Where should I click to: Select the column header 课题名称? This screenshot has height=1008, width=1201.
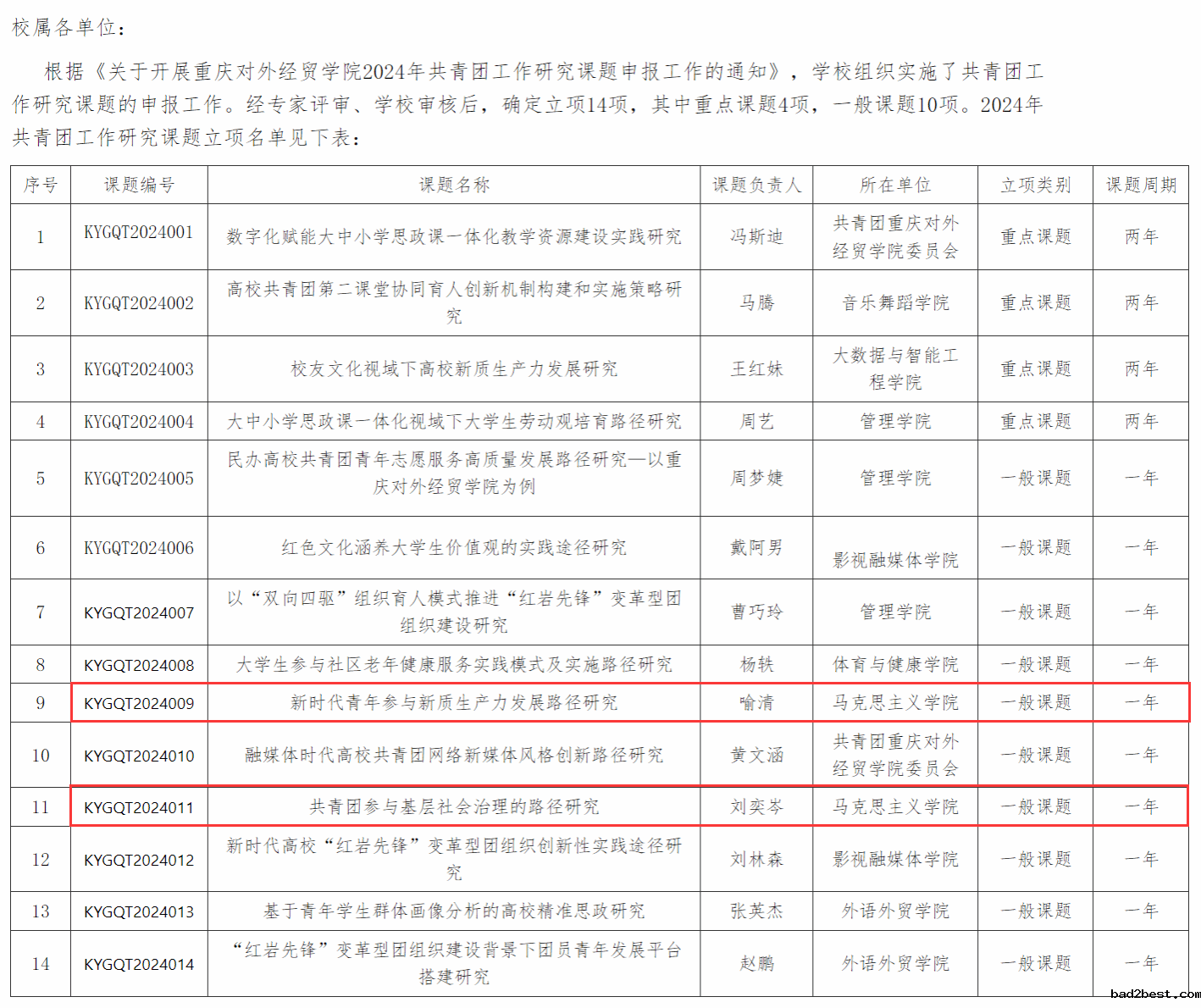tap(454, 185)
